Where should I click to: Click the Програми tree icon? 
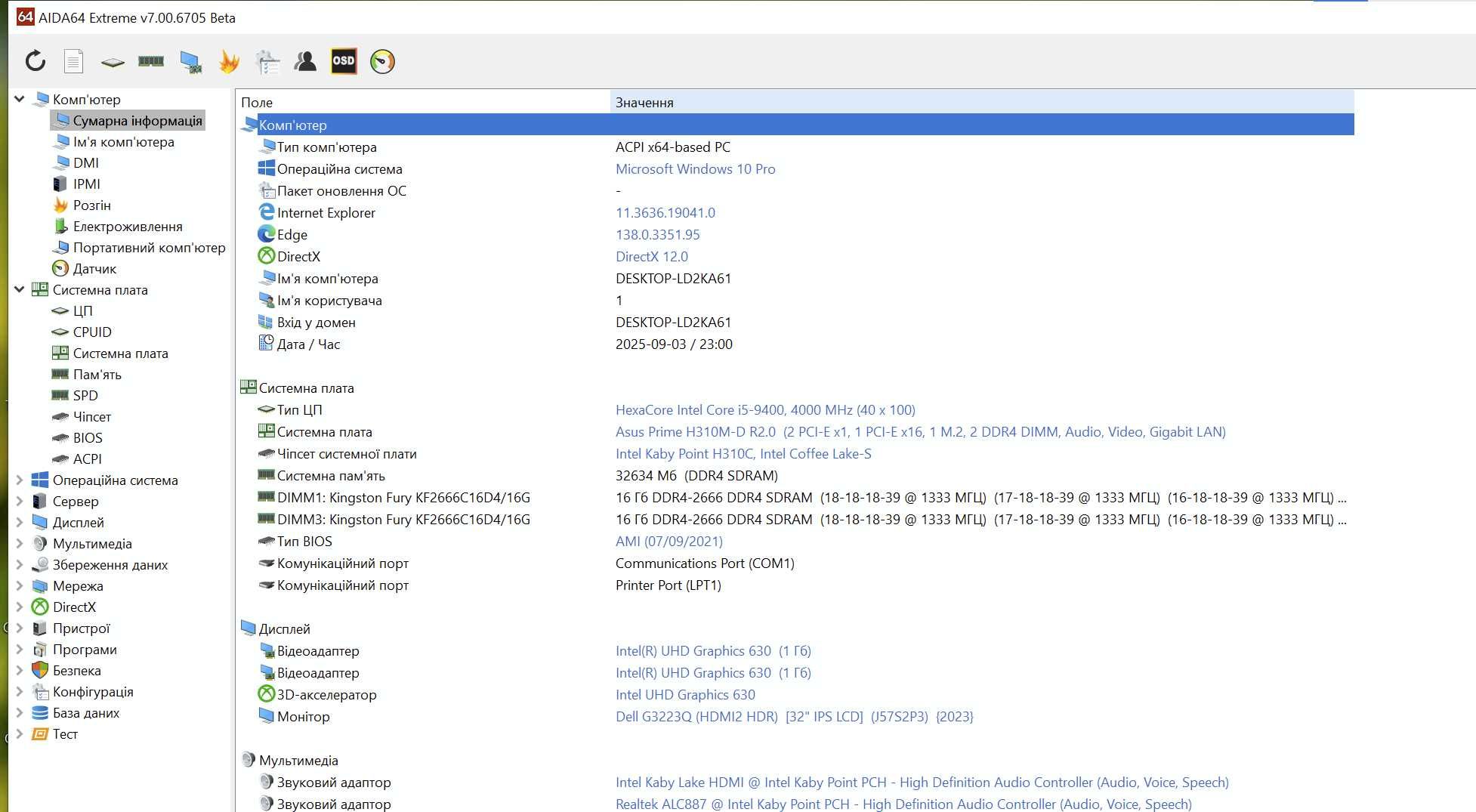pos(40,650)
